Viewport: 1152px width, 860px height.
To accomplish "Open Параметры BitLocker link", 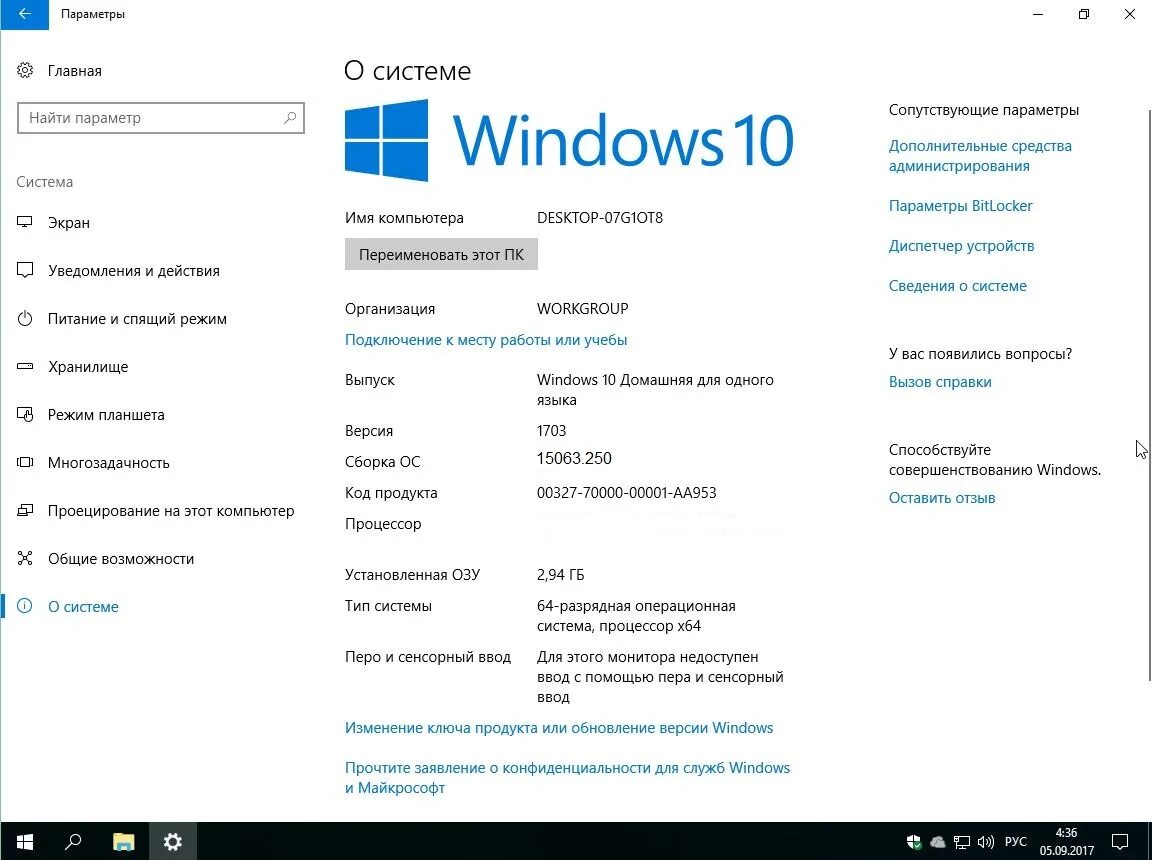I will point(960,206).
